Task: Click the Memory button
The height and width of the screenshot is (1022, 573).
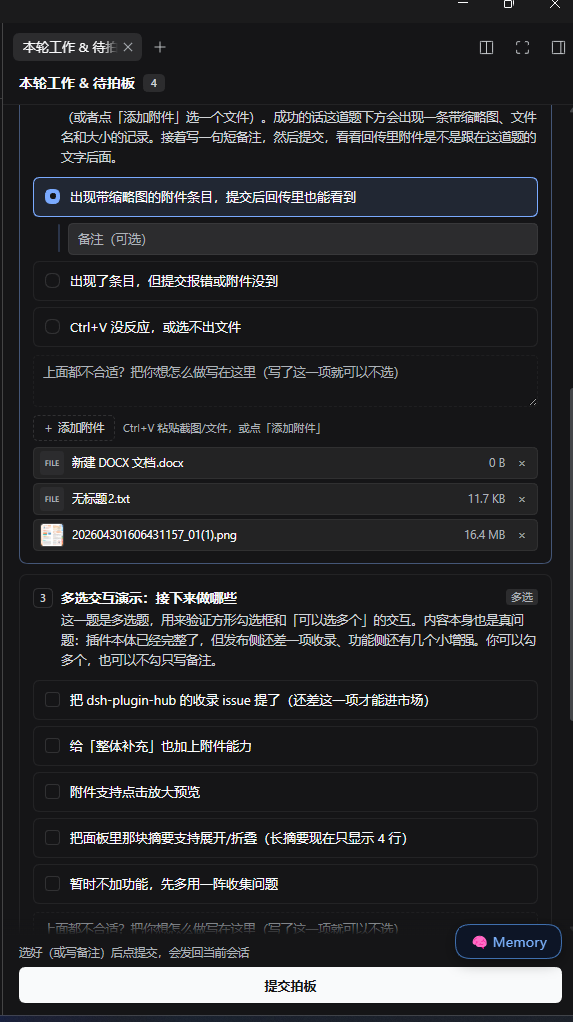Action: [x=508, y=942]
